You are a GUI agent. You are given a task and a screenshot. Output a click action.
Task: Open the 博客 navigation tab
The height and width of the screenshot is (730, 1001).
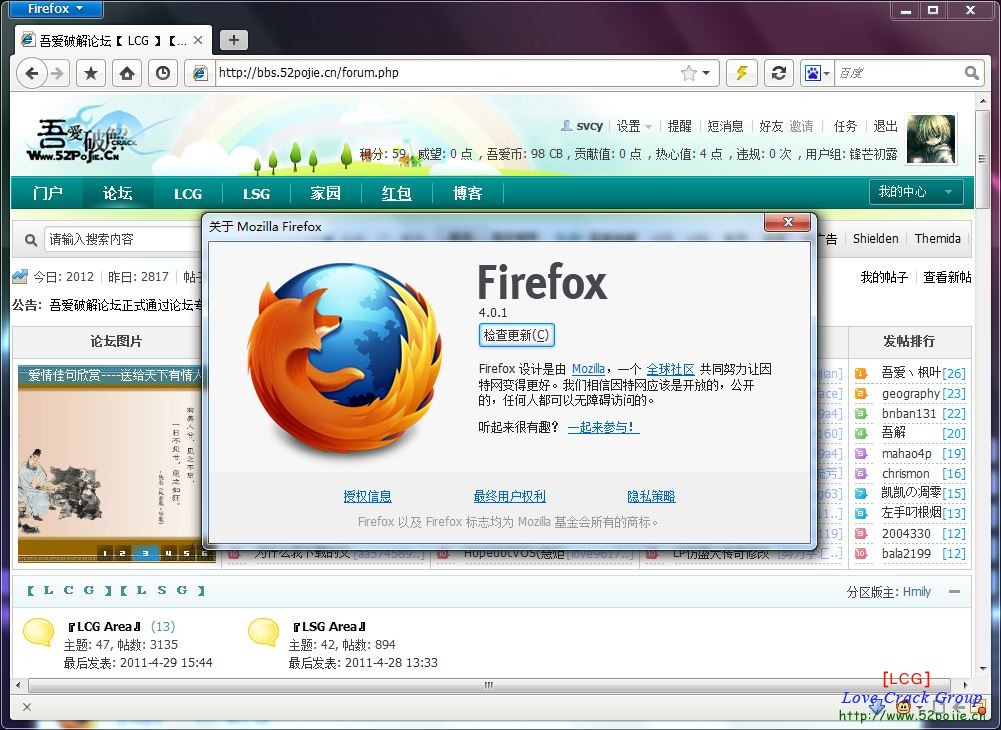click(467, 193)
